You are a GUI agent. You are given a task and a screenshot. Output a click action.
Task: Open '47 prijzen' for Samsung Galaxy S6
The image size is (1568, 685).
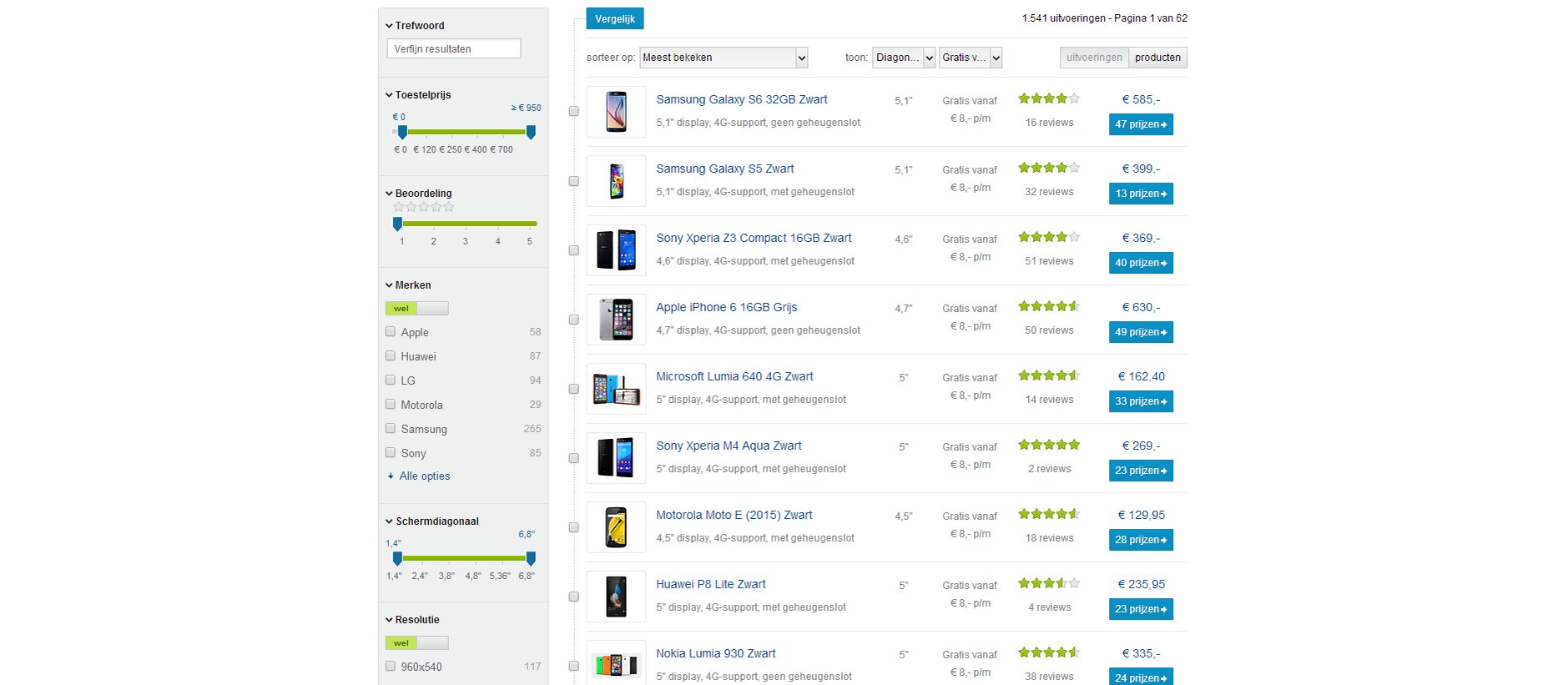pyautogui.click(x=1141, y=124)
